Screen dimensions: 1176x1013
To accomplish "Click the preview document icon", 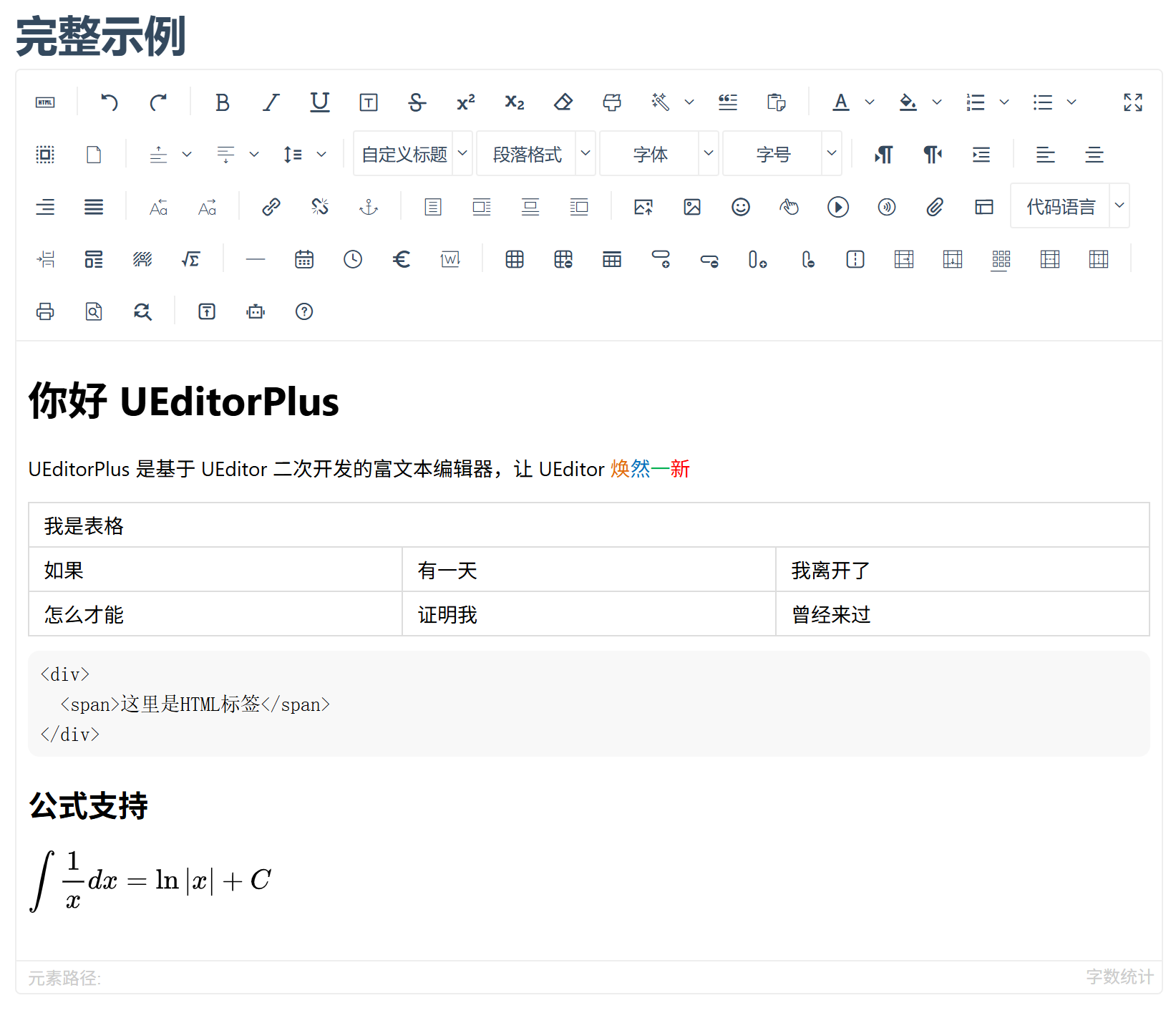I will (x=94, y=311).
